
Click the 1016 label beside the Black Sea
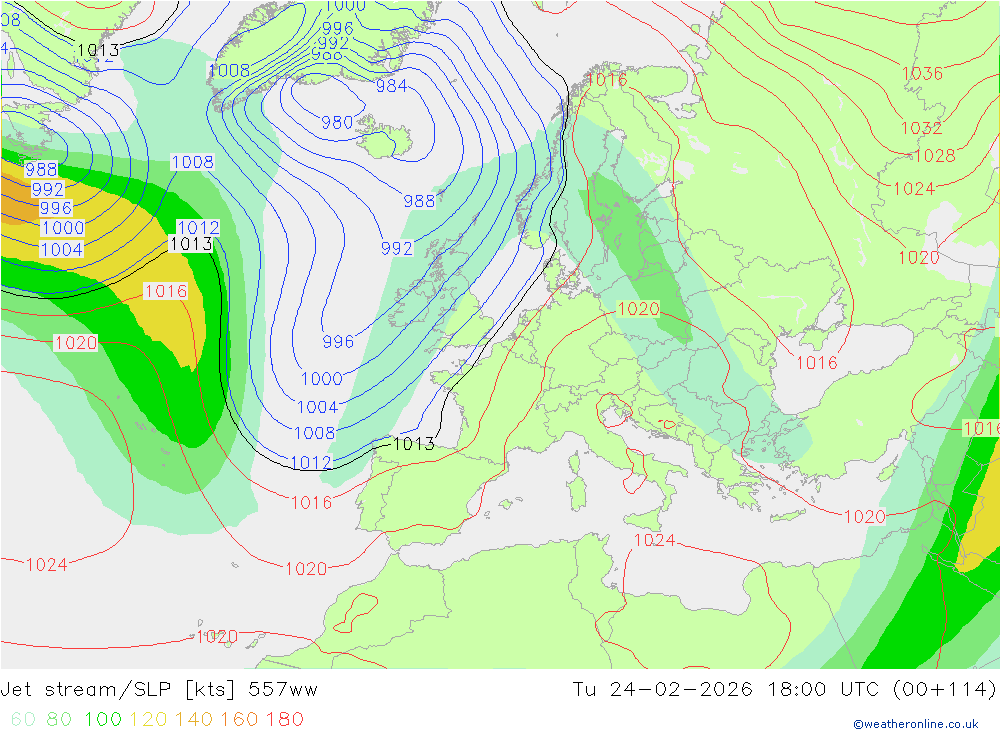[x=817, y=363]
